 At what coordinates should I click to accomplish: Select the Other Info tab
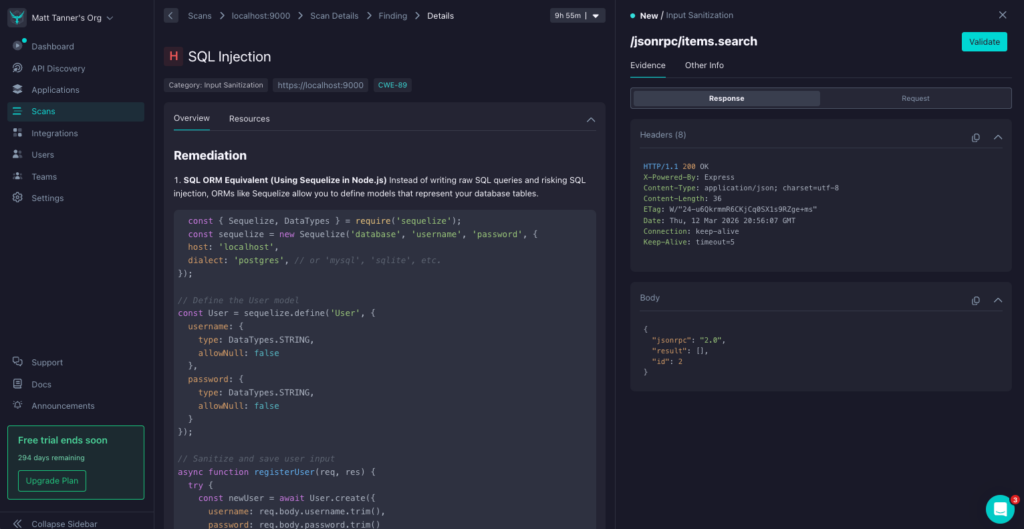(x=704, y=65)
